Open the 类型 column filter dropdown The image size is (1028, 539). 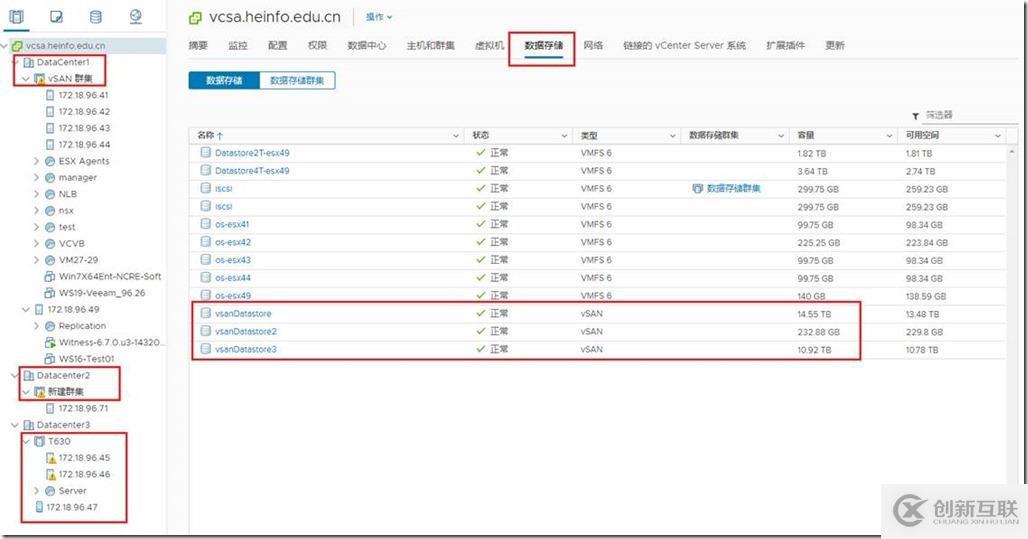[672, 136]
